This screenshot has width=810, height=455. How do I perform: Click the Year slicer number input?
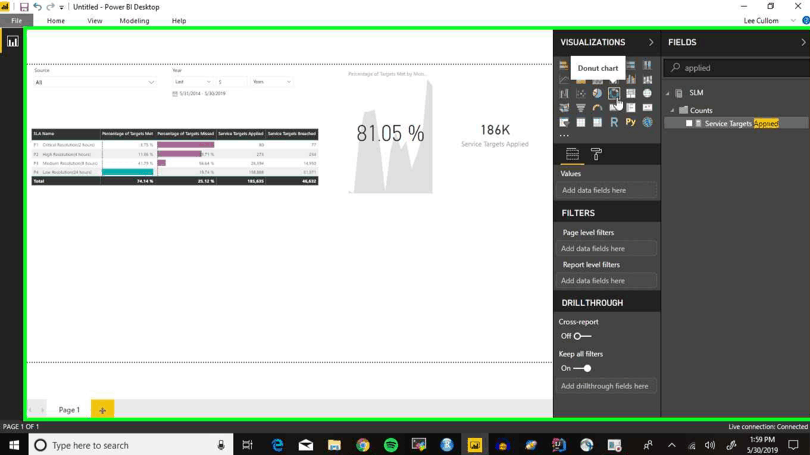pyautogui.click(x=231, y=82)
